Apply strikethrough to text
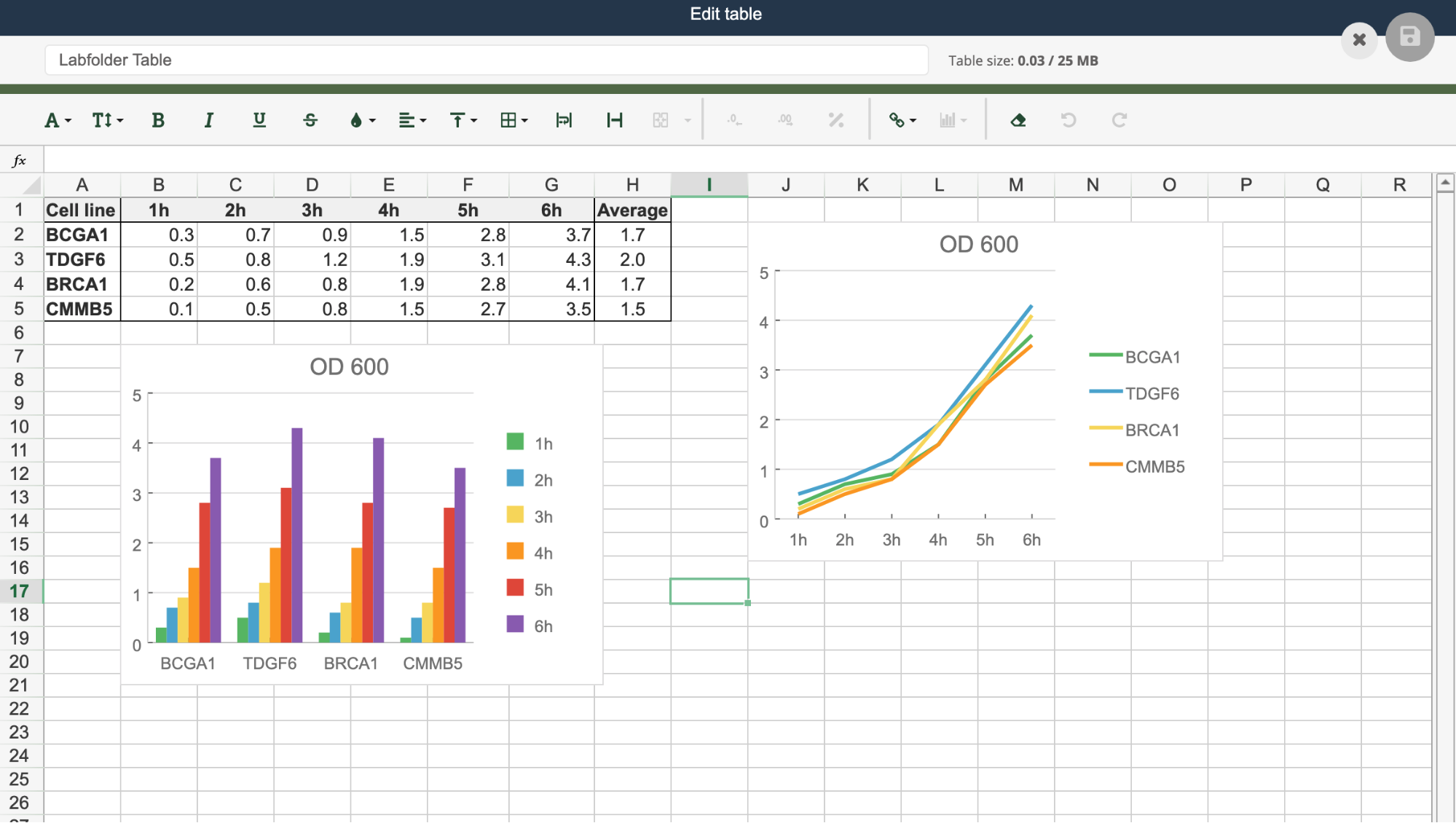 point(310,120)
